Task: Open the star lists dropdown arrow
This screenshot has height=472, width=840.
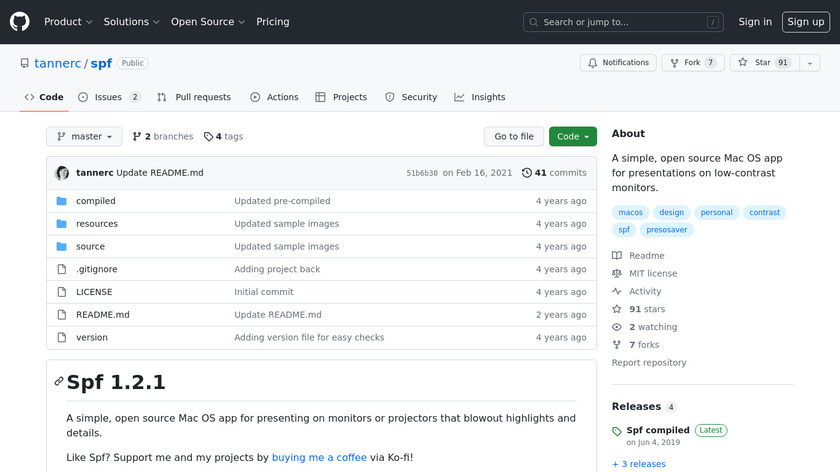Action: [809, 63]
